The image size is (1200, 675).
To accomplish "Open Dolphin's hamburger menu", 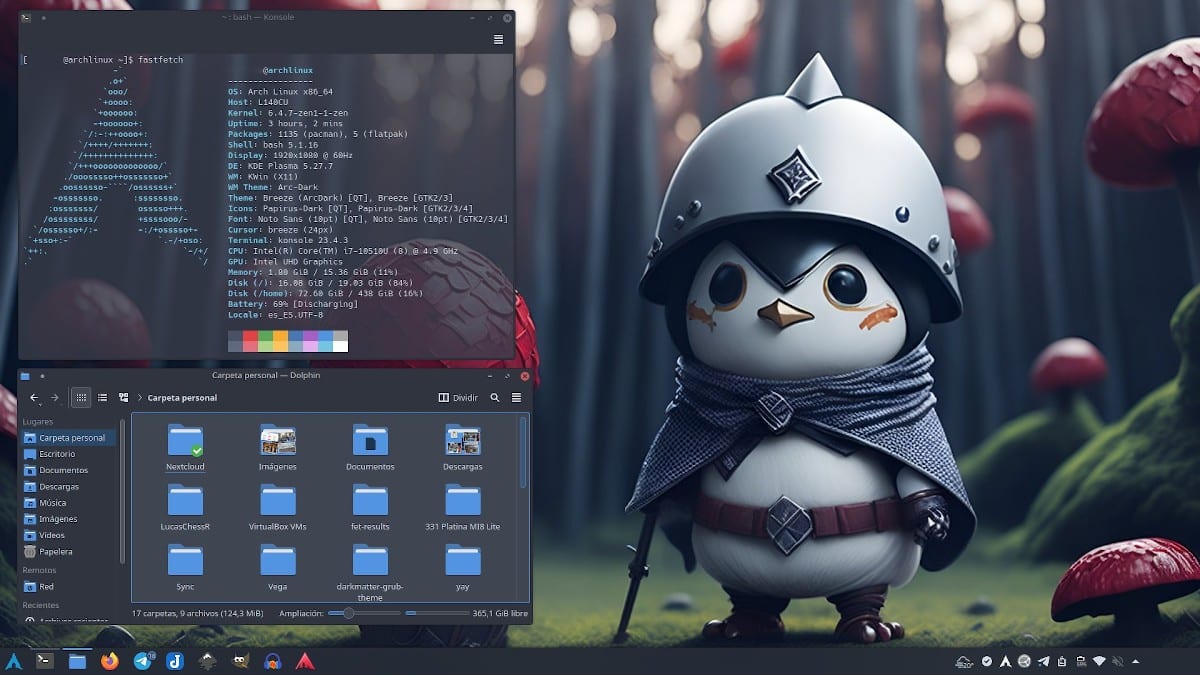I will [x=517, y=397].
